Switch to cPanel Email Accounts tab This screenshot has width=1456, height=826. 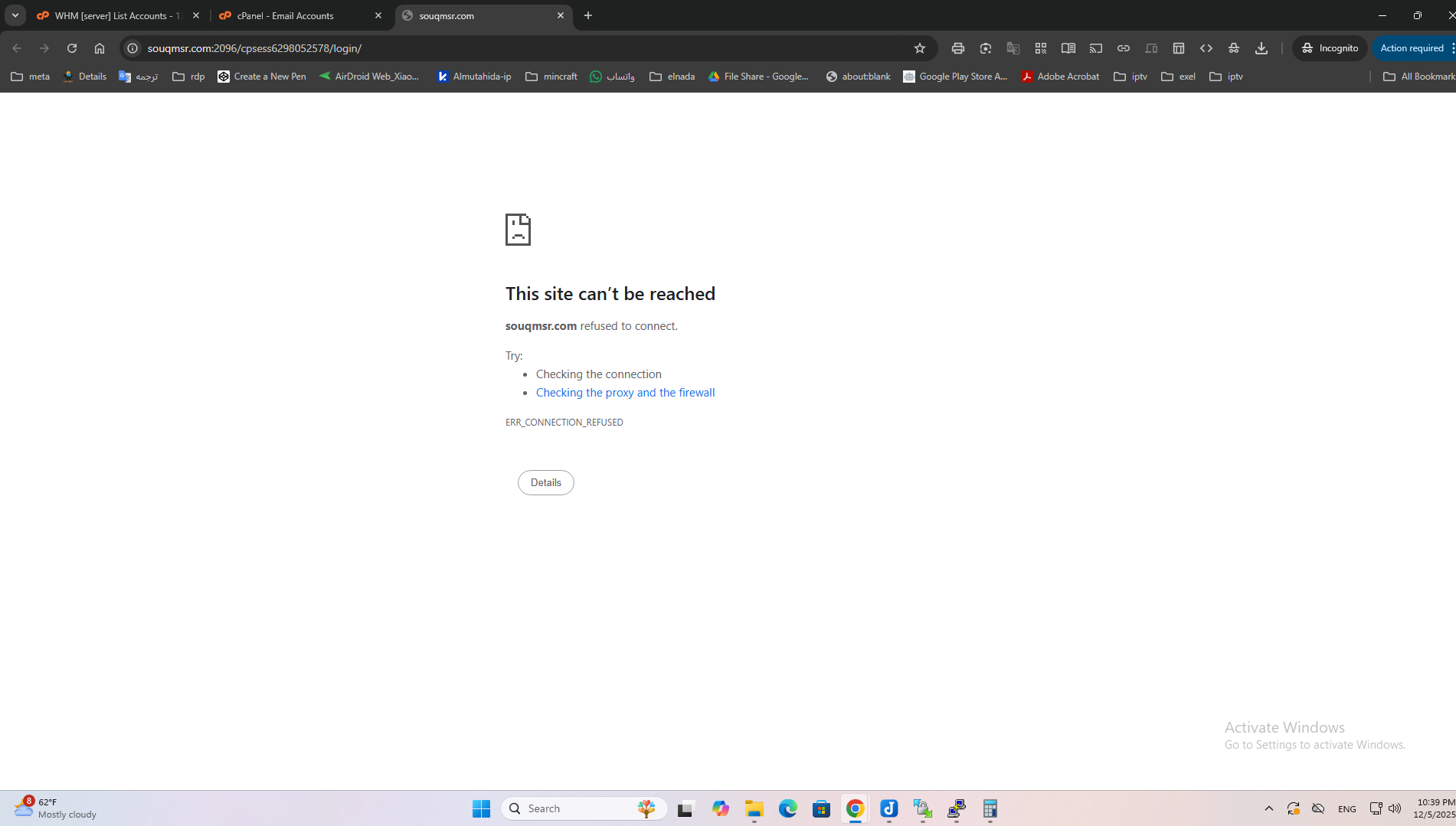(299, 15)
